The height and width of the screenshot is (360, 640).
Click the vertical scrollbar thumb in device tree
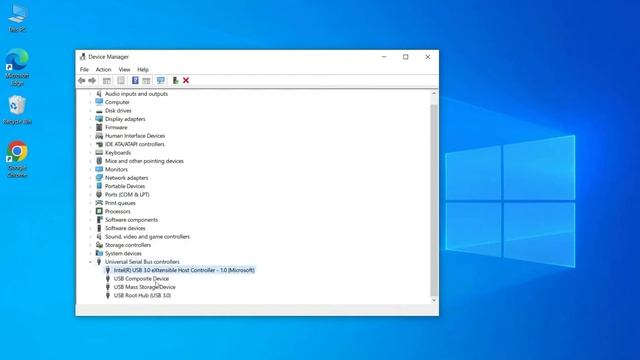[x=434, y=200]
